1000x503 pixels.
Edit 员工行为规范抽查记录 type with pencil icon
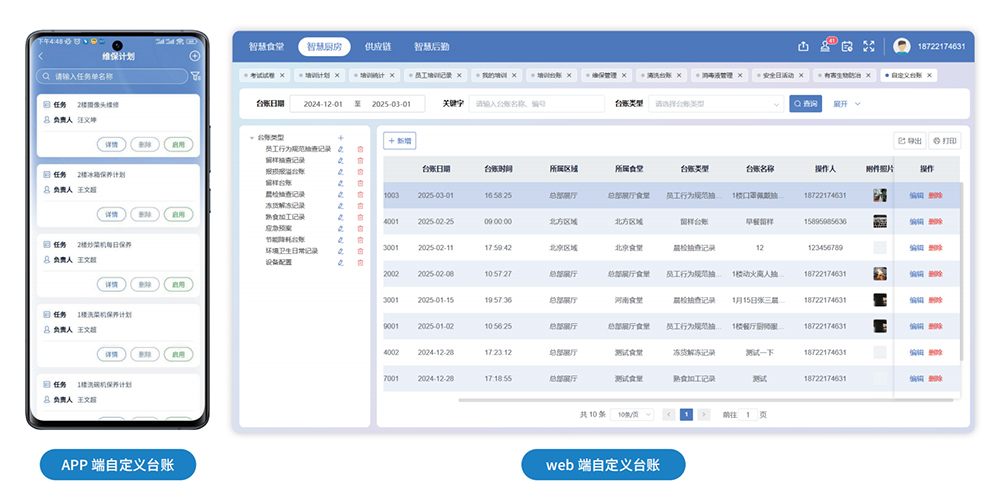[x=341, y=149]
